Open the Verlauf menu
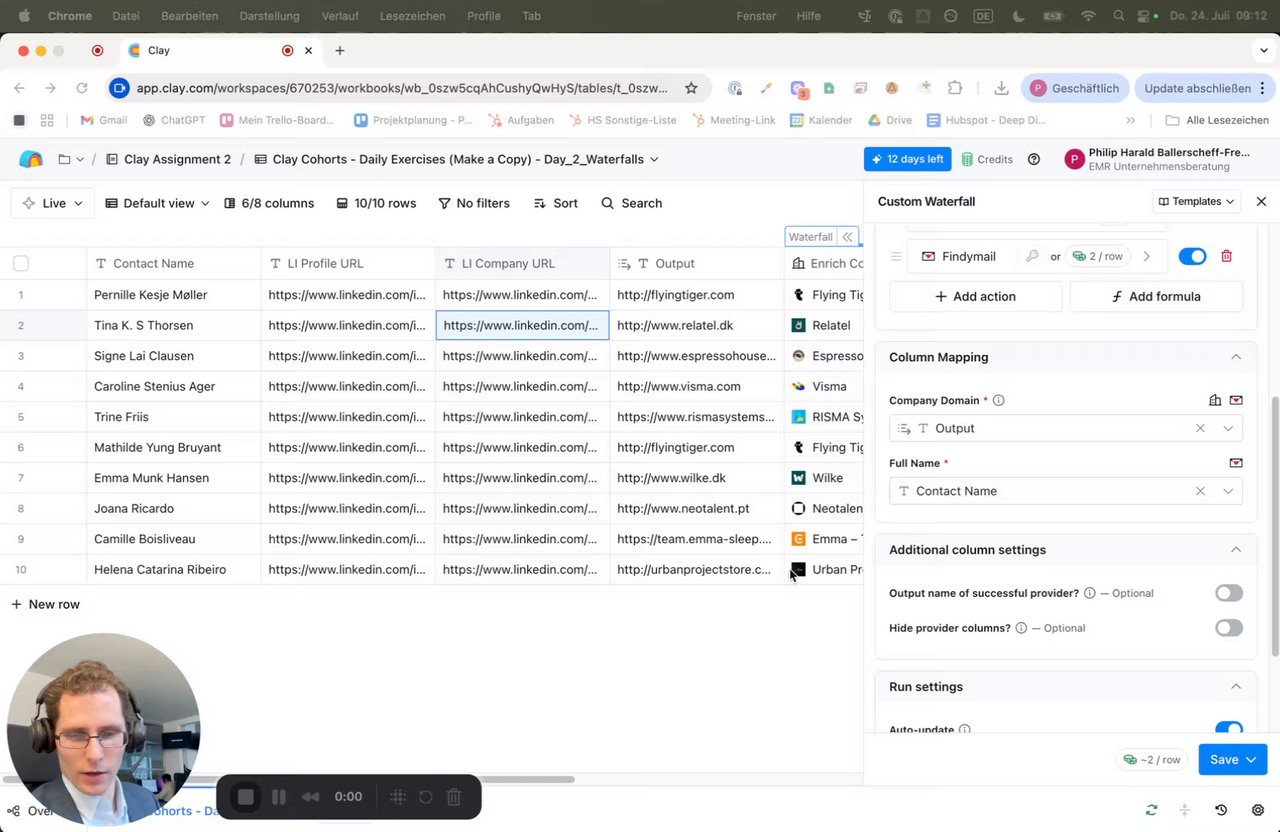Image resolution: width=1280 pixels, height=832 pixels. pyautogui.click(x=340, y=16)
